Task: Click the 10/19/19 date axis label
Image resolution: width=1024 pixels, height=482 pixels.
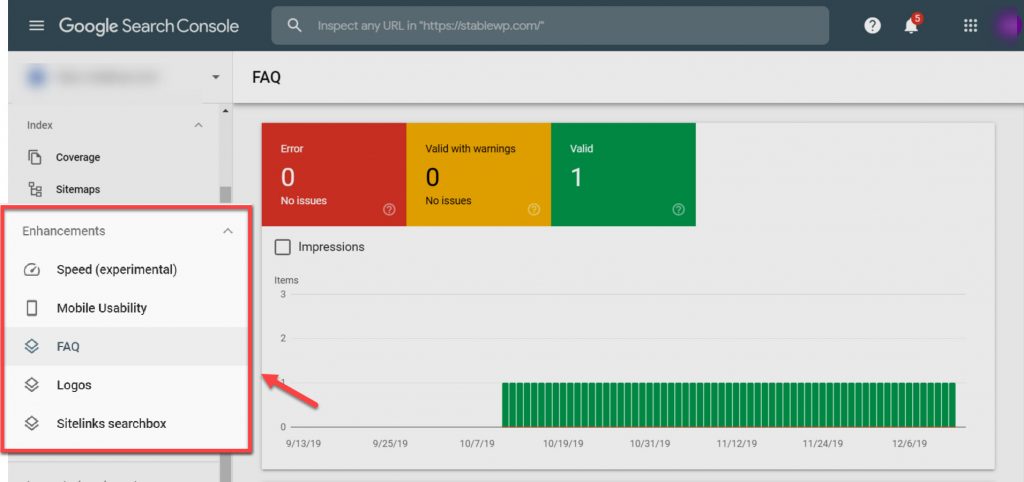Action: 563,443
